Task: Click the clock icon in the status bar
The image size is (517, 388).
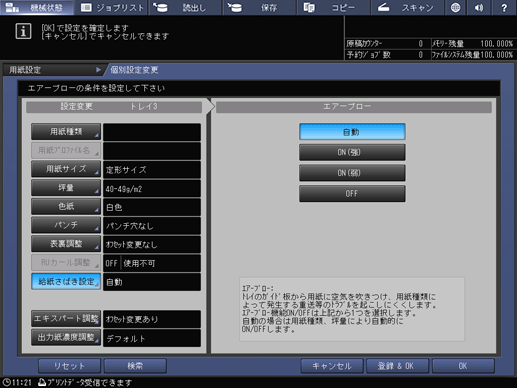Action: (6, 382)
